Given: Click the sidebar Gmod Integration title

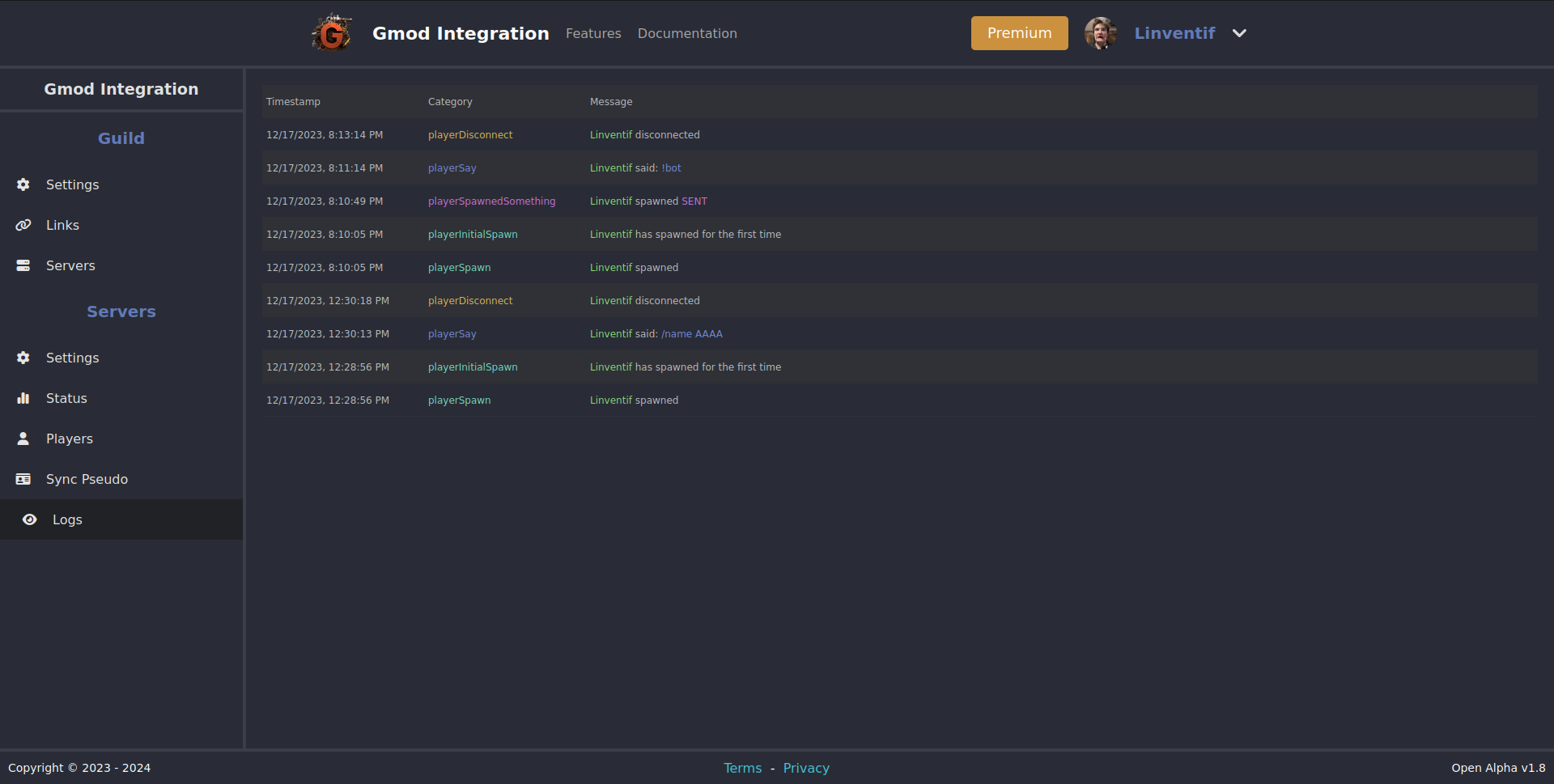Looking at the screenshot, I should (x=121, y=89).
